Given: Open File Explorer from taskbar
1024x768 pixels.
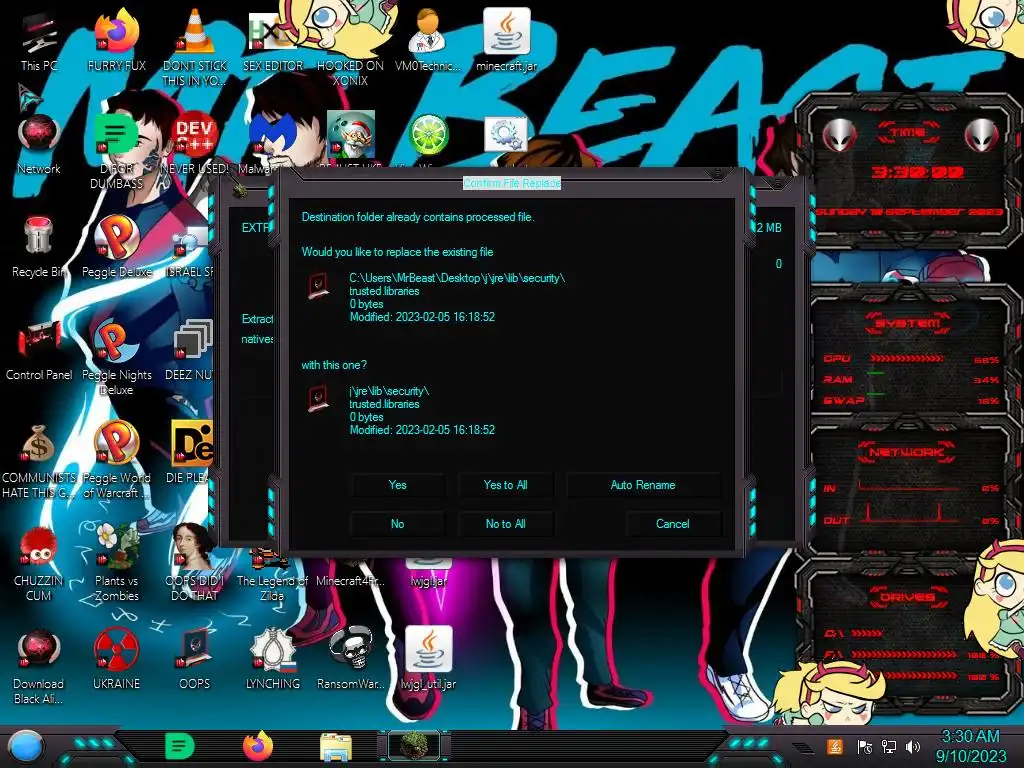Looking at the screenshot, I should [336, 748].
